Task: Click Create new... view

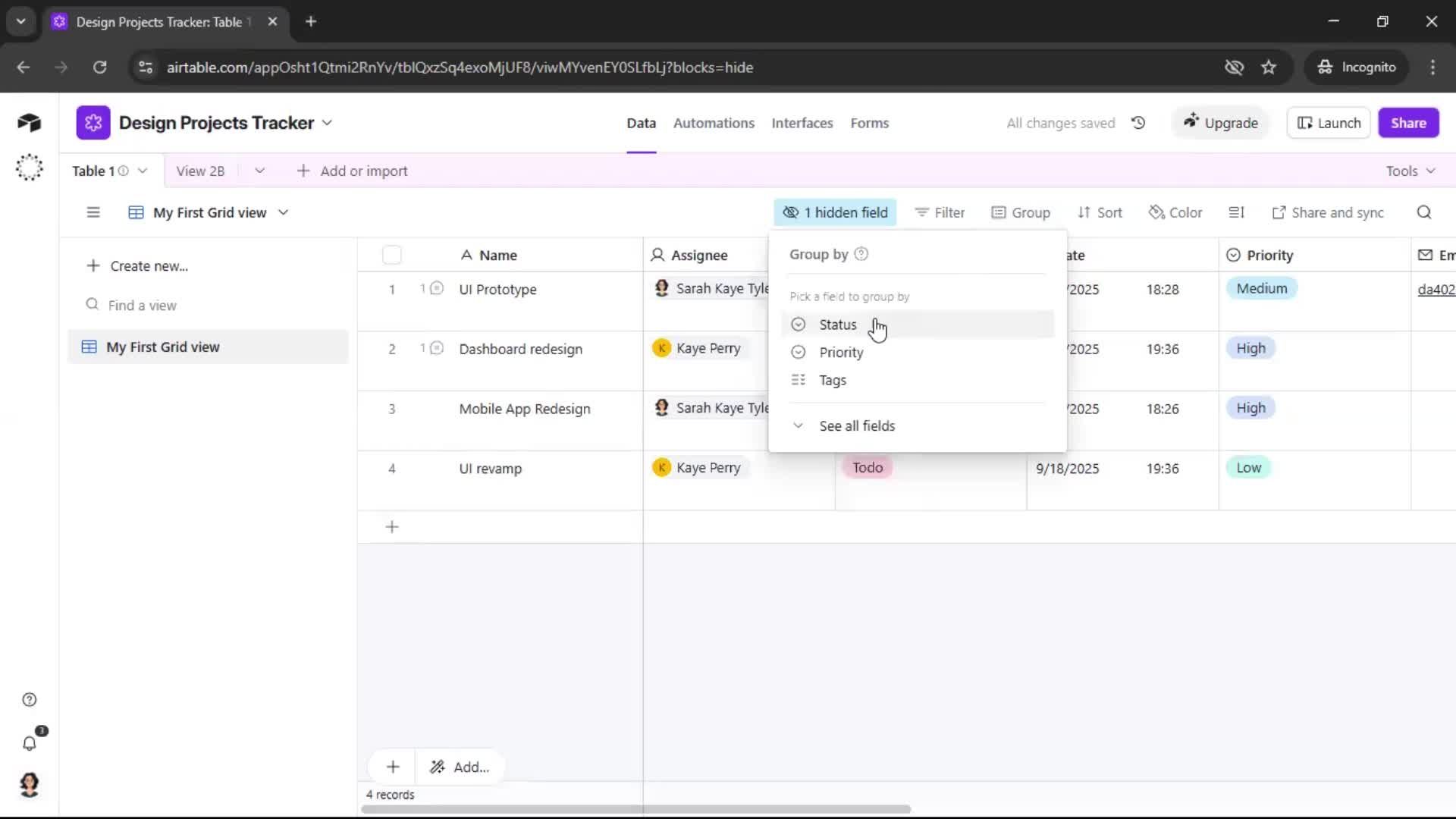Action: tap(137, 266)
